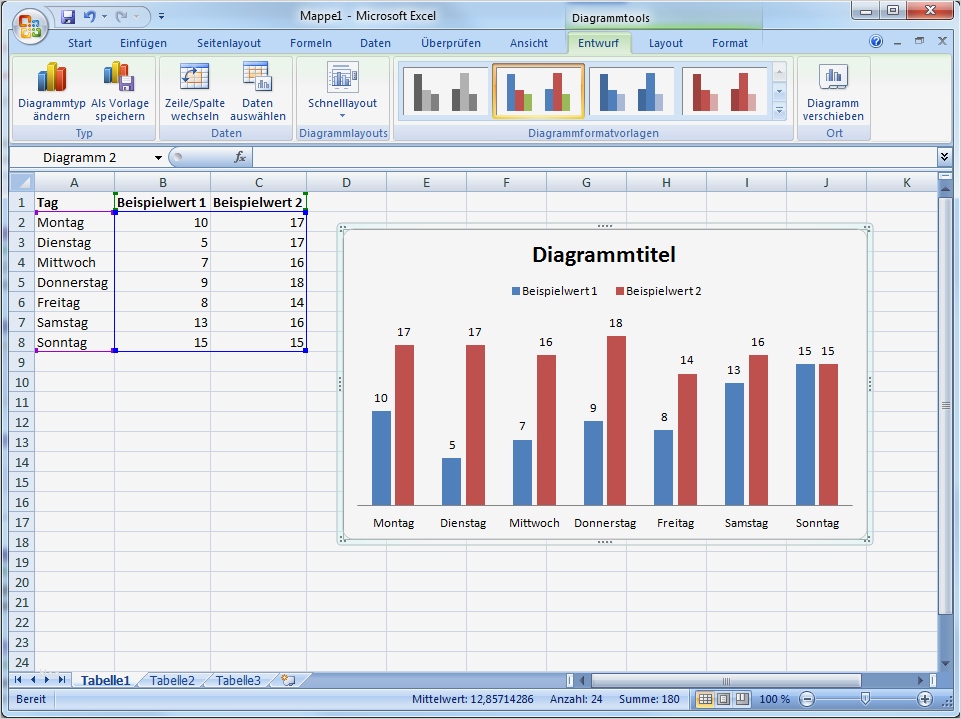The height and width of the screenshot is (719, 961).
Task: Switch to the Layout ribbon tab
Action: [x=665, y=43]
